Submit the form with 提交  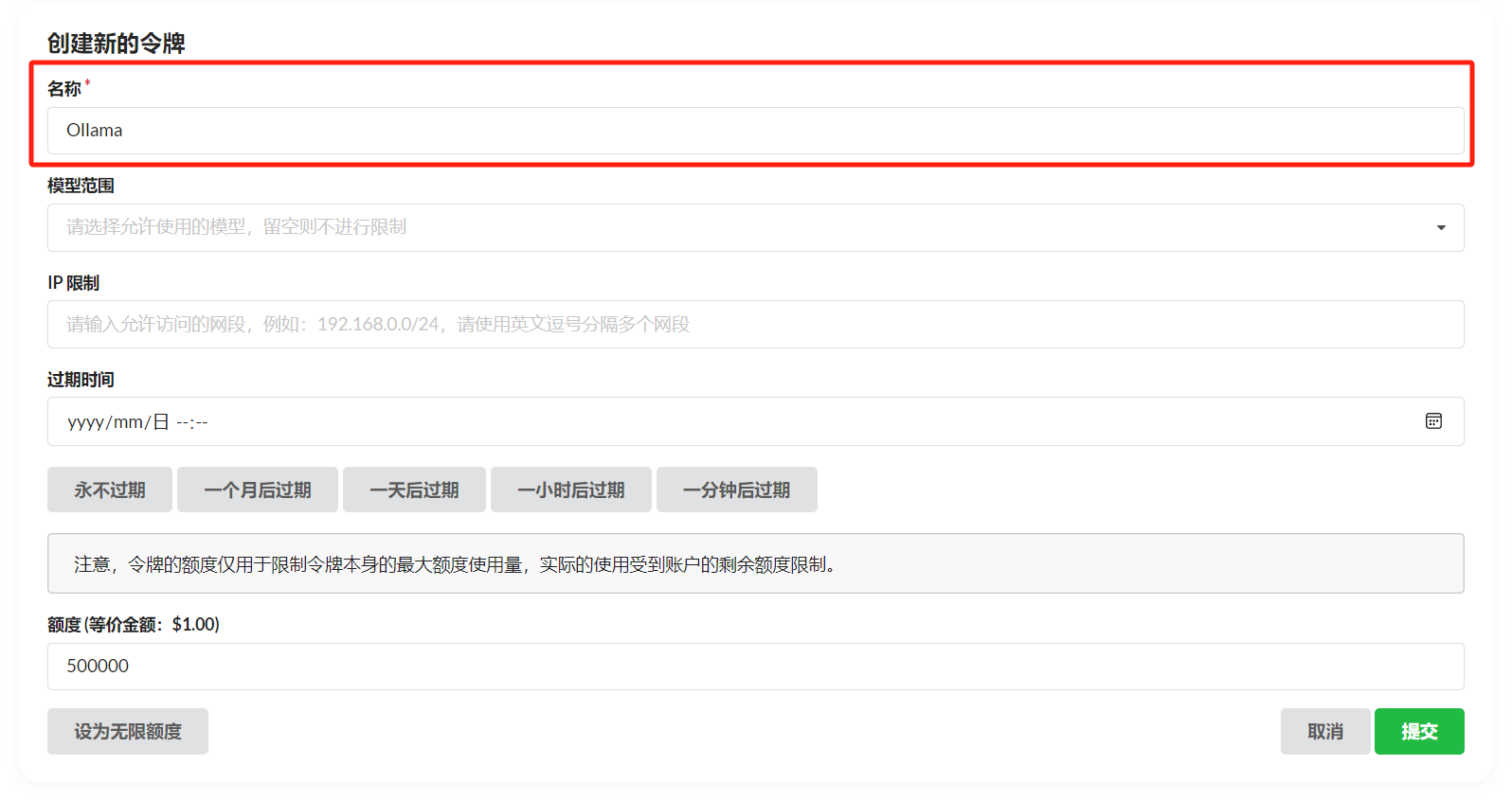pyautogui.click(x=1418, y=732)
